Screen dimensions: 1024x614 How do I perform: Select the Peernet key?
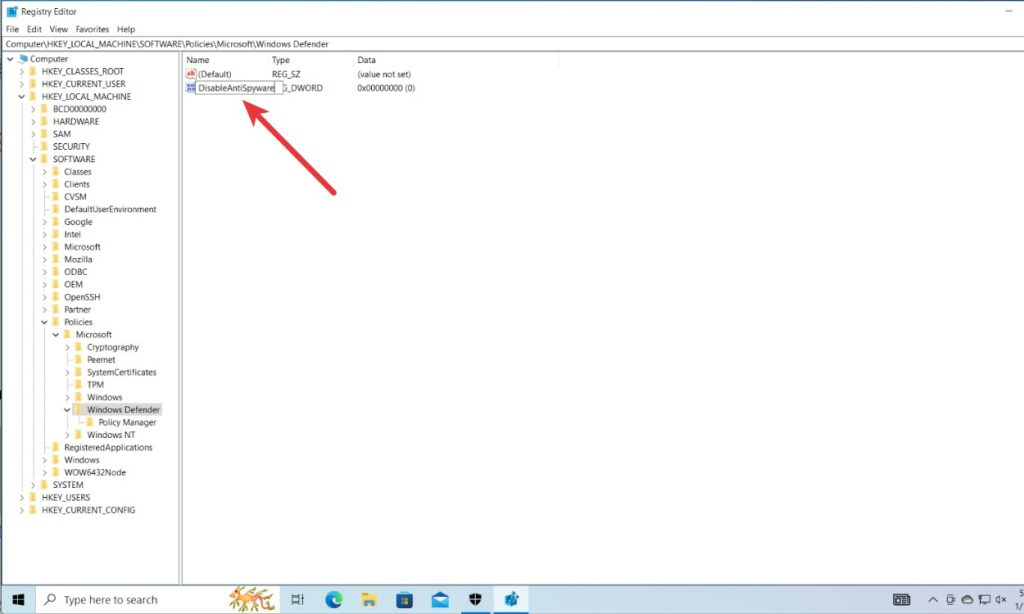pyautogui.click(x=101, y=360)
